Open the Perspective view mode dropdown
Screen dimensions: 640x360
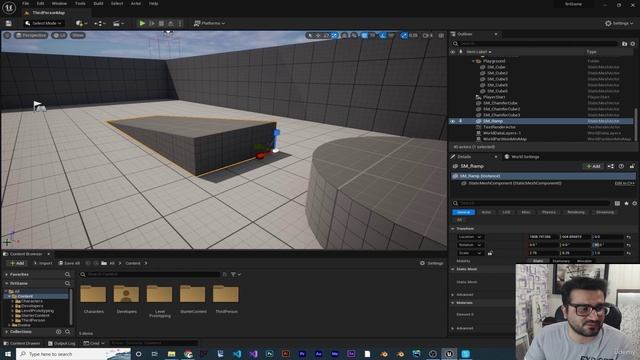31,36
